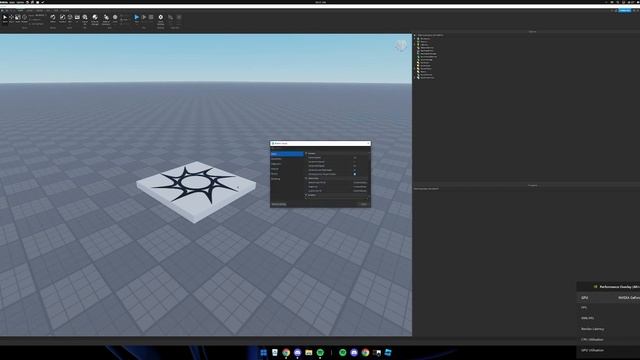This screenshot has height=360, width=640.
Task: Expand the Lighting node in Explorer
Action: click(415, 45)
